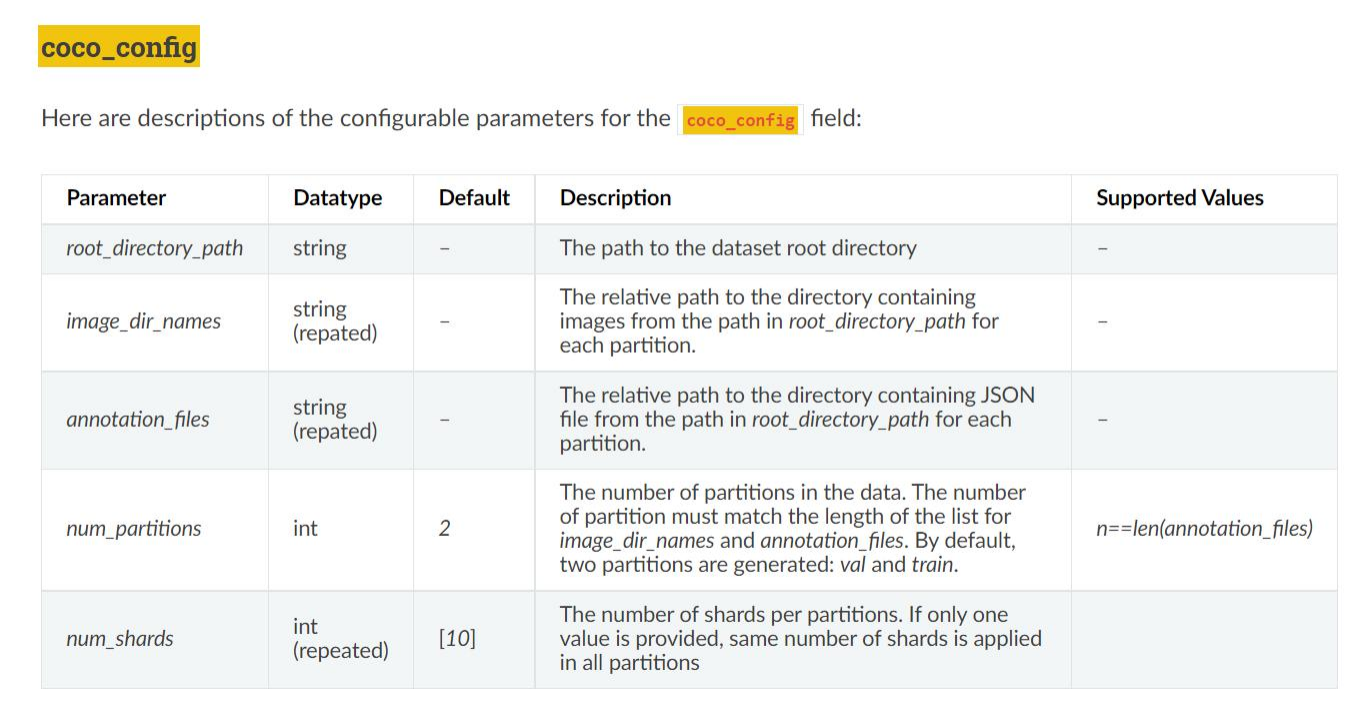Select the root_directory_path parameter name cell
The width and height of the screenshot is (1365, 701).
click(154, 248)
